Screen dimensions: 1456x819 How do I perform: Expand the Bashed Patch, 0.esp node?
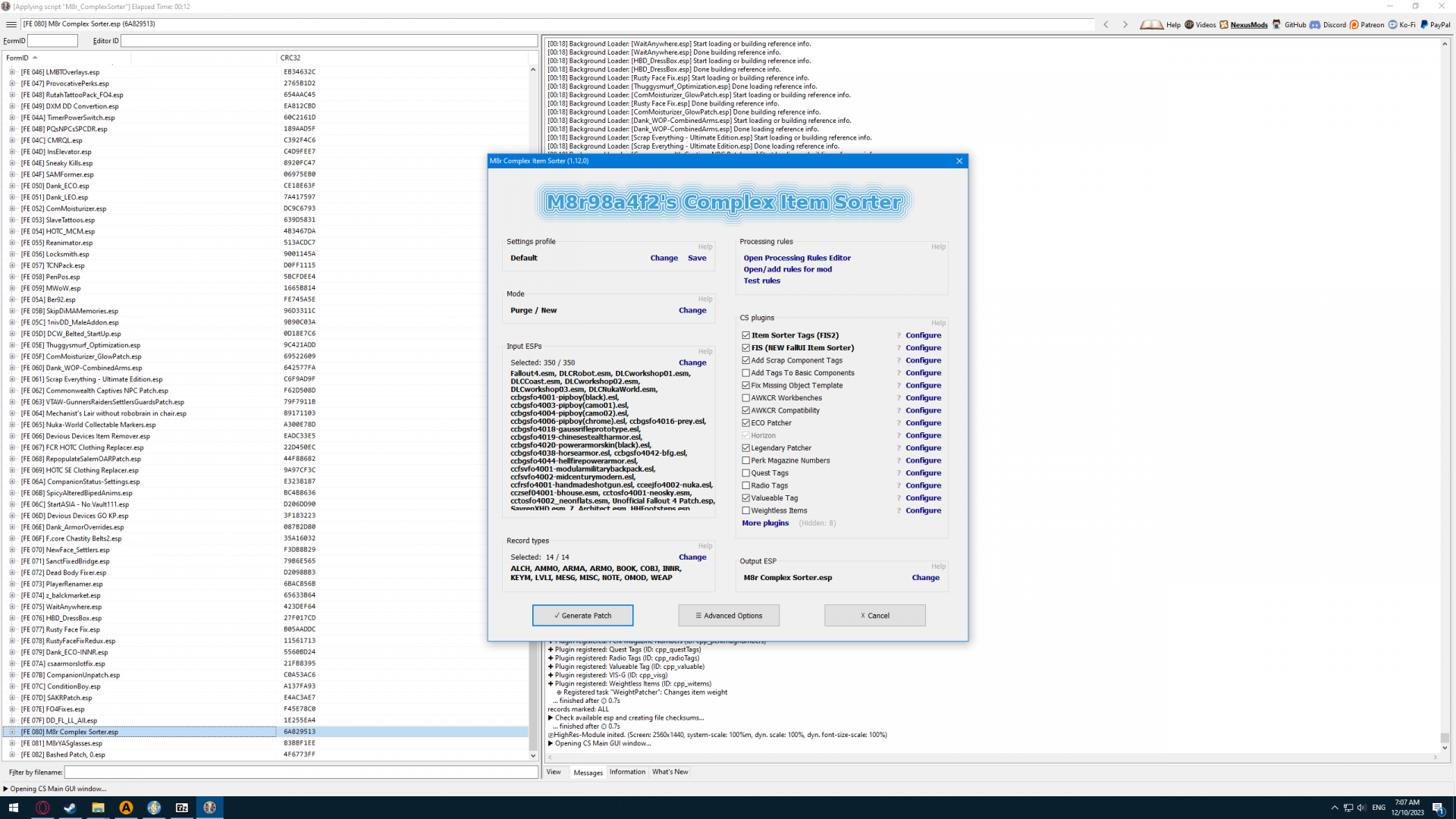coord(12,755)
